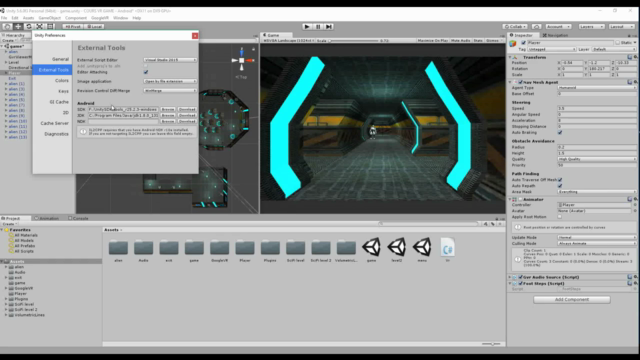
Task: Open the Transform component help book icon
Action: [x=630, y=57]
